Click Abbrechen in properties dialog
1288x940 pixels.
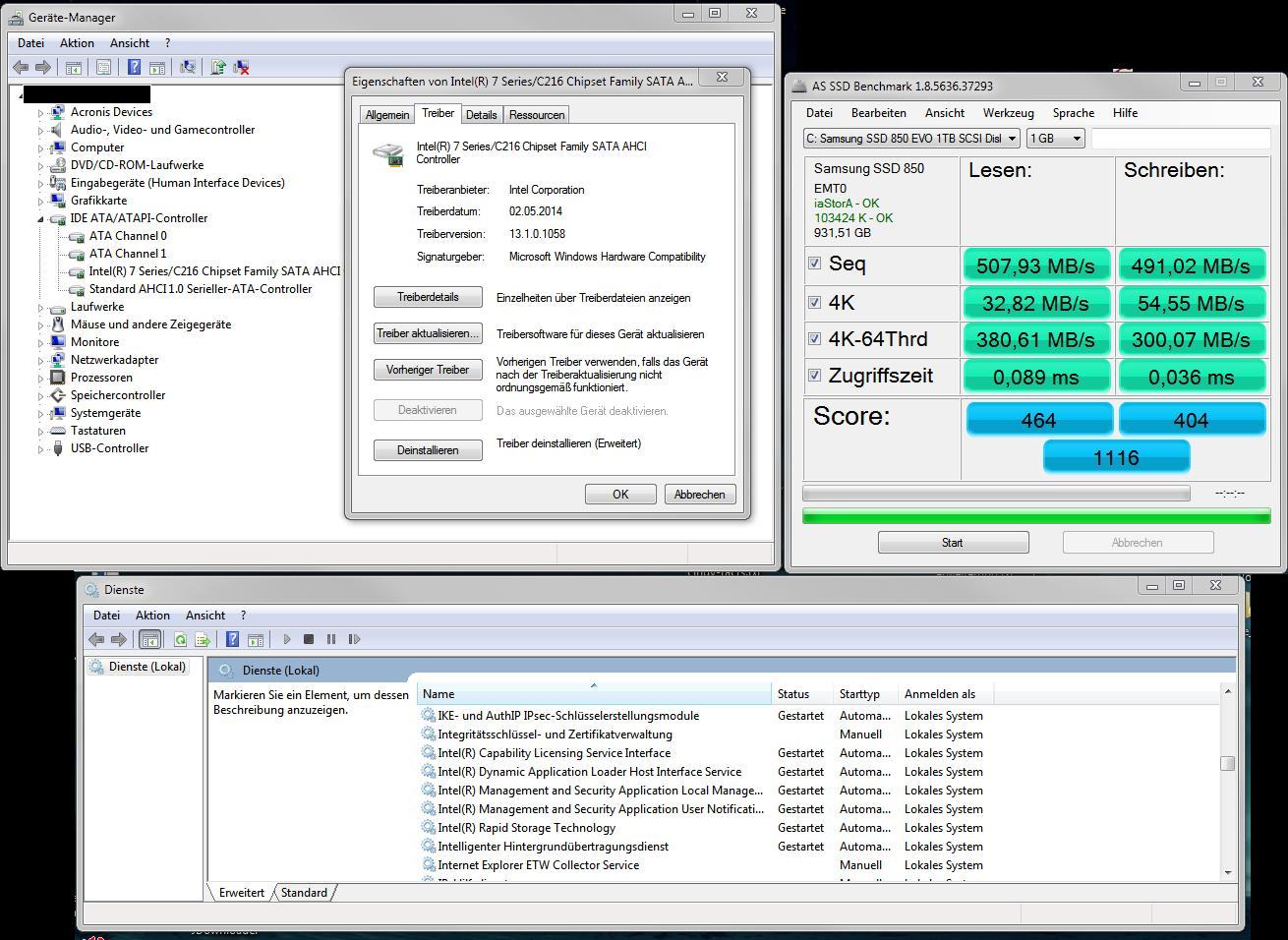(x=699, y=495)
